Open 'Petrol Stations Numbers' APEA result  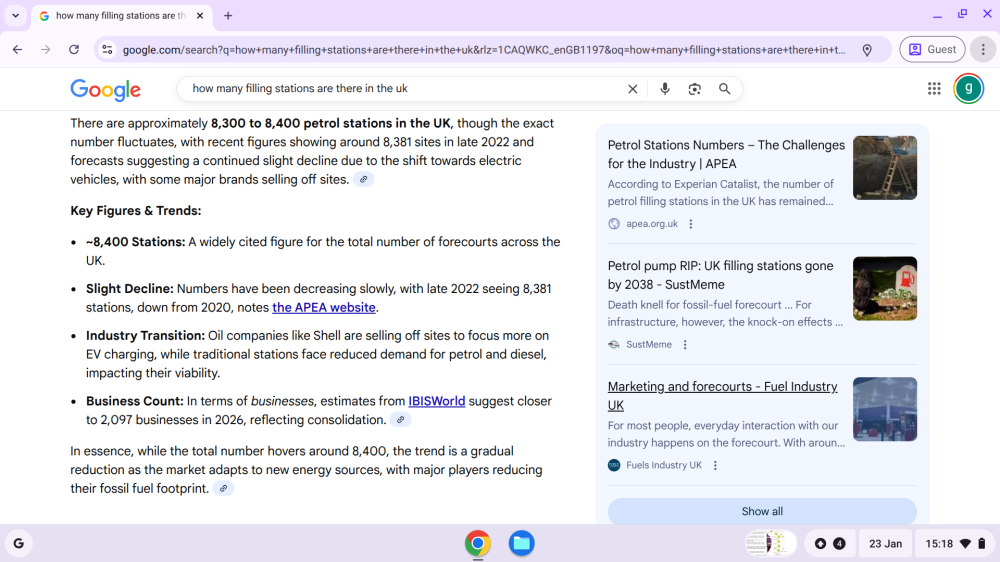(726, 154)
